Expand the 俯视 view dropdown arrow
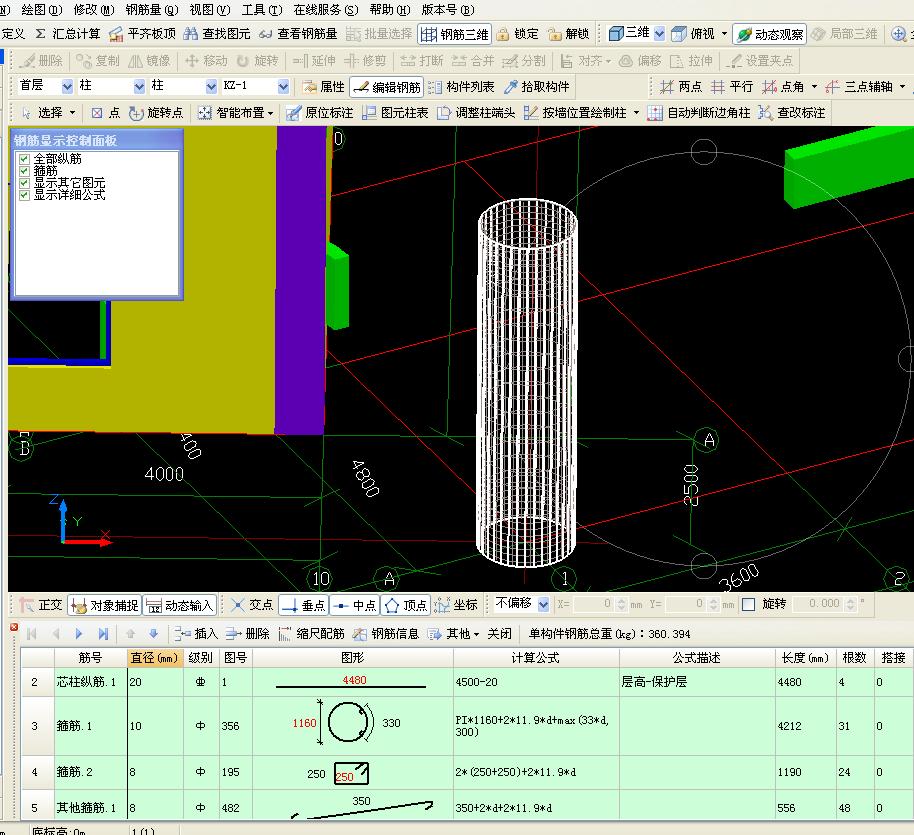 click(725, 34)
